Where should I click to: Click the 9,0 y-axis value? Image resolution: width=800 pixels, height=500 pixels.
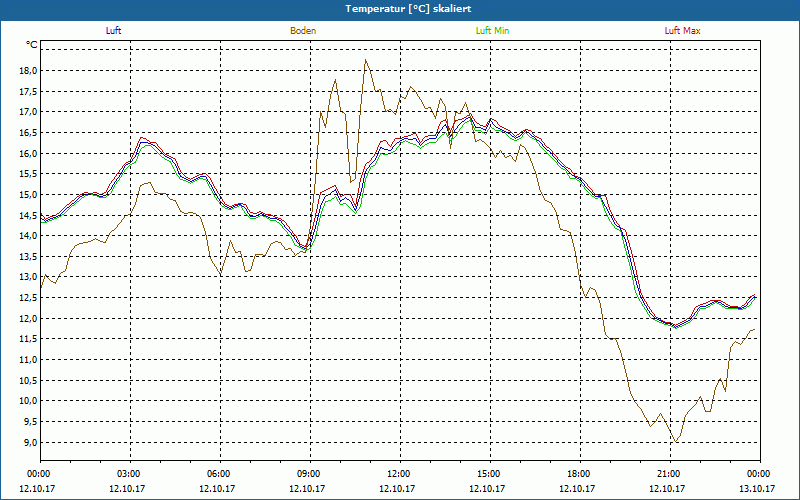point(31,442)
